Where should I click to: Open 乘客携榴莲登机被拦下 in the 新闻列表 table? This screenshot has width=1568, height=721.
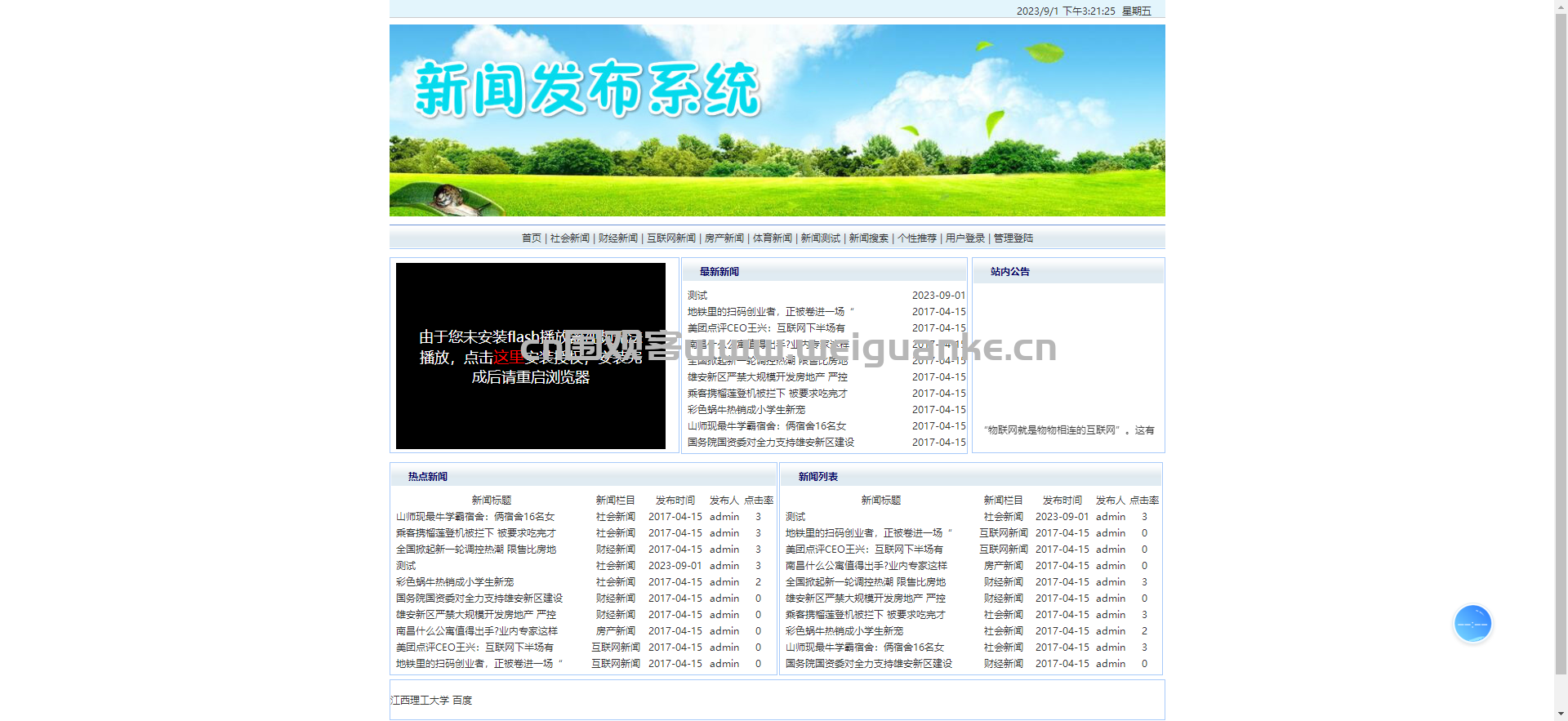click(x=866, y=615)
